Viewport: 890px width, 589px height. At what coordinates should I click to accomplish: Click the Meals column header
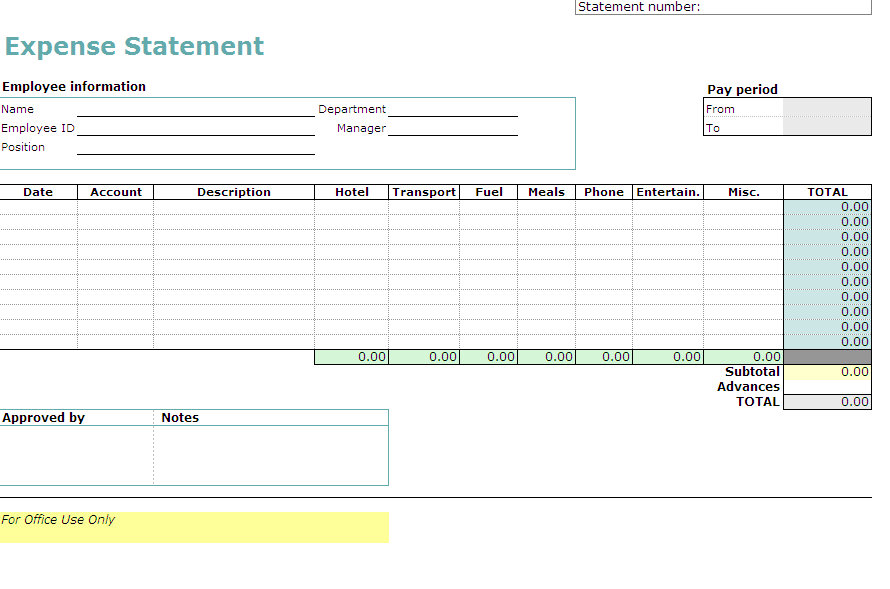547,192
